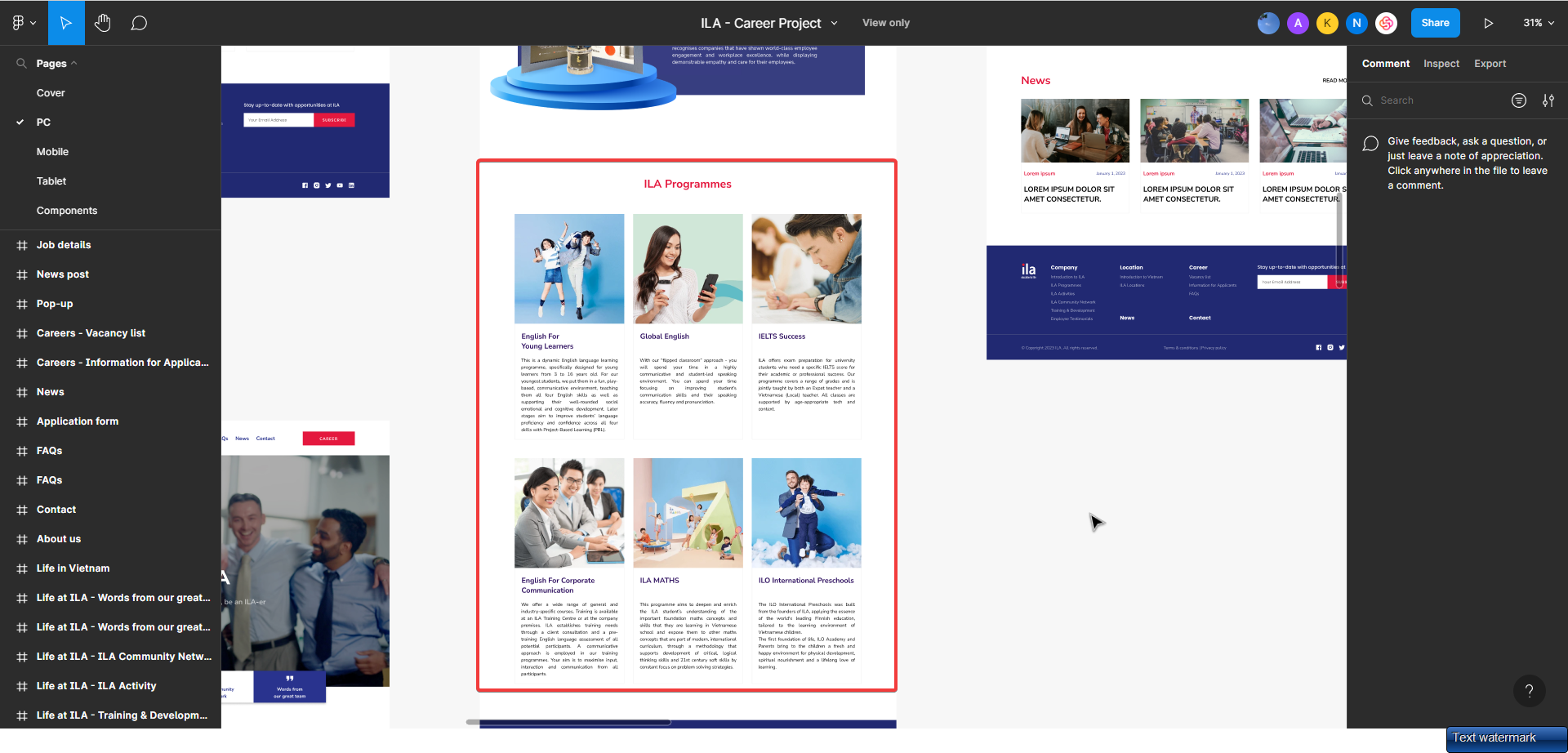1568x753 pixels.
Task: Start presentation with play icon
Action: (x=1488, y=23)
